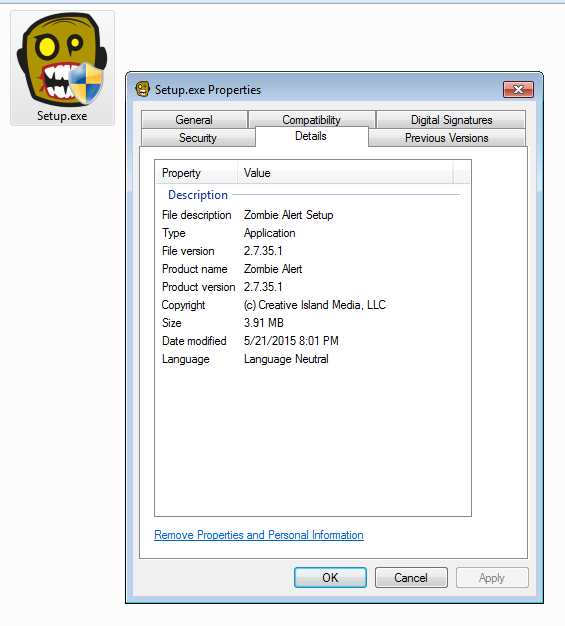Close the Setup.exe Properties dialog
Screen dimensions: 565x626
coord(518,89)
